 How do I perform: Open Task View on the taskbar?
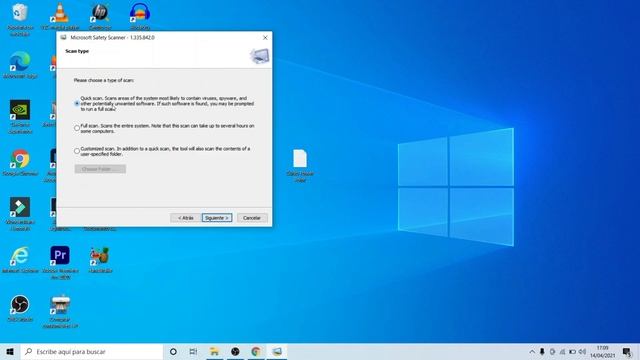tap(193, 351)
